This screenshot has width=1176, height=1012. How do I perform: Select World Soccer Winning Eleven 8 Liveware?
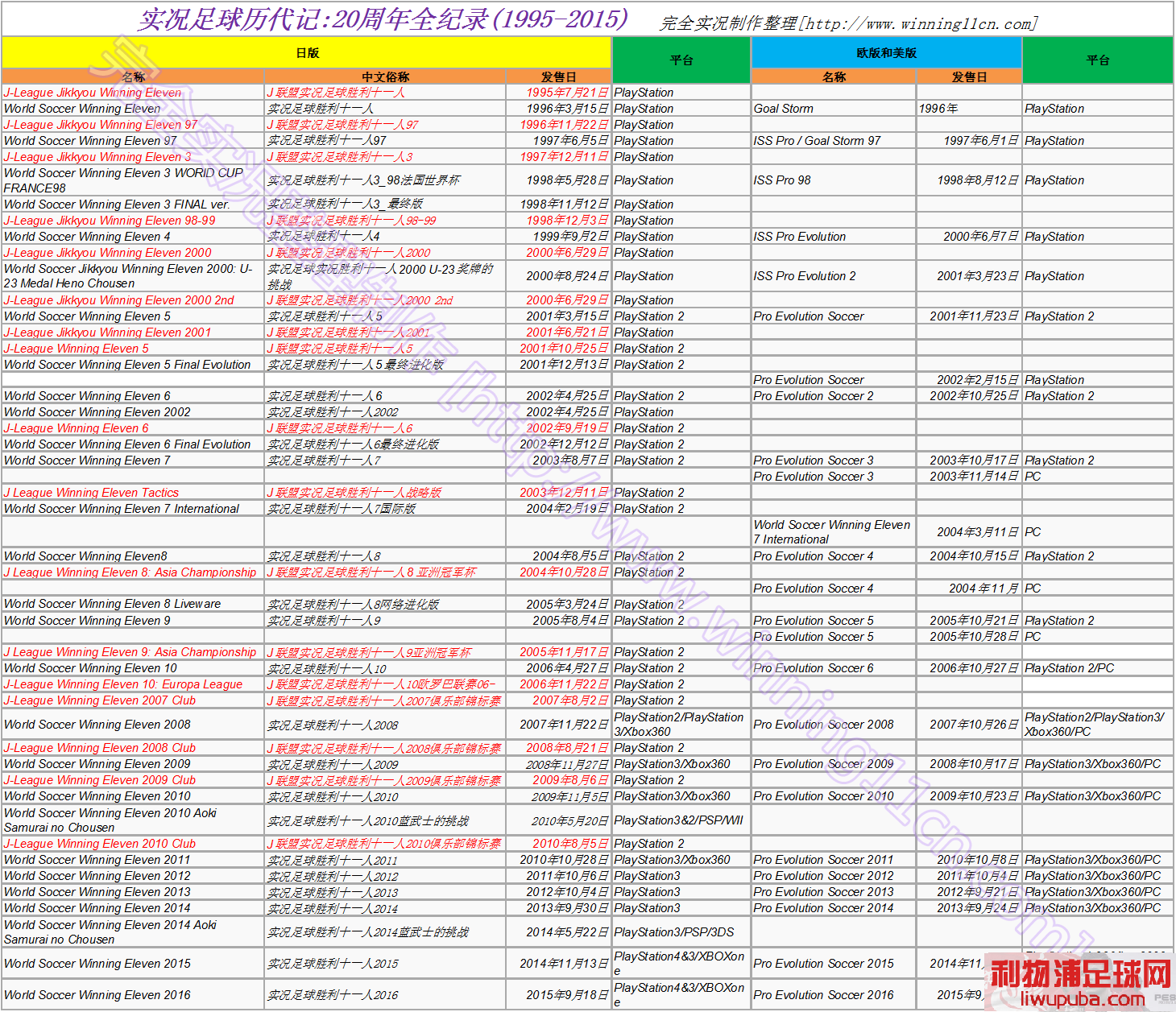click(133, 604)
